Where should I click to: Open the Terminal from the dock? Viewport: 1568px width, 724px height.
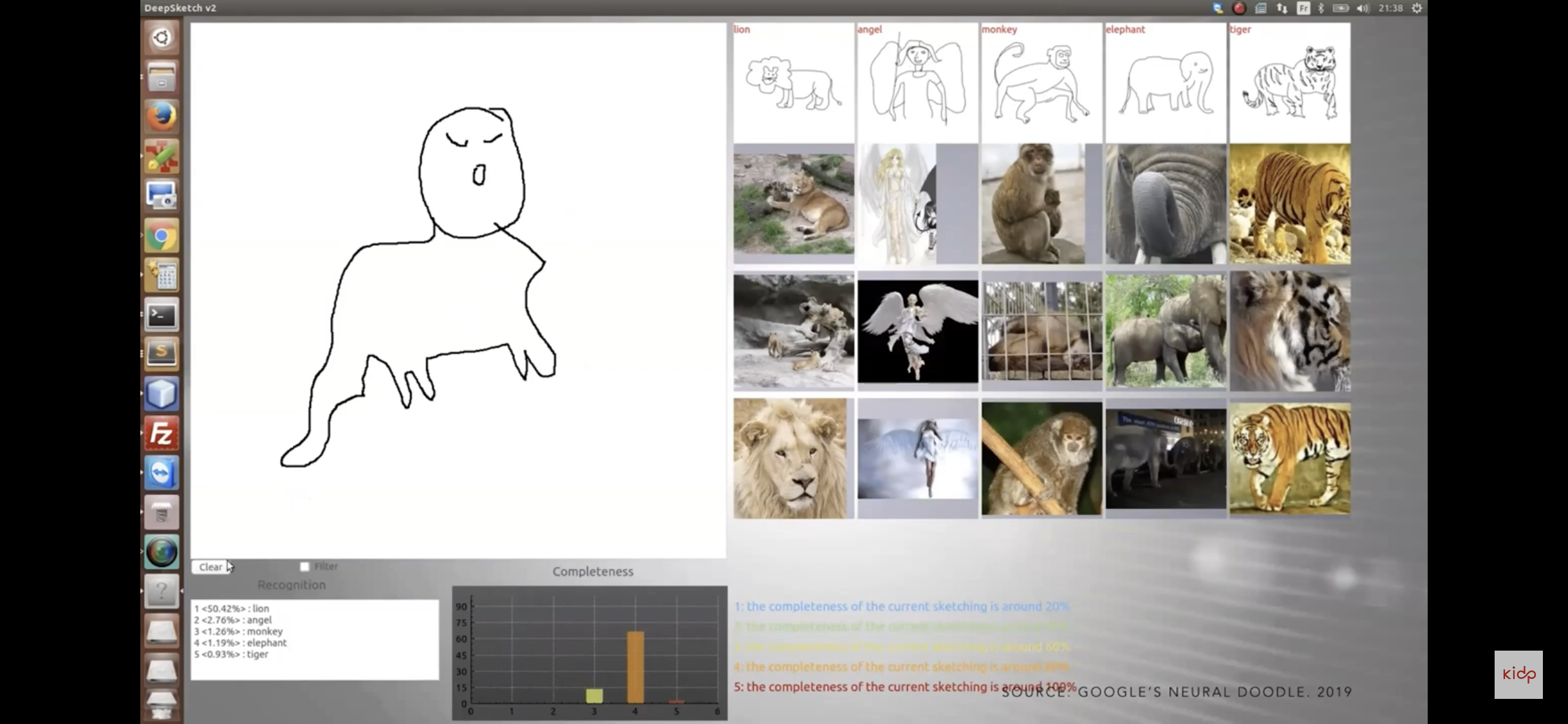161,315
